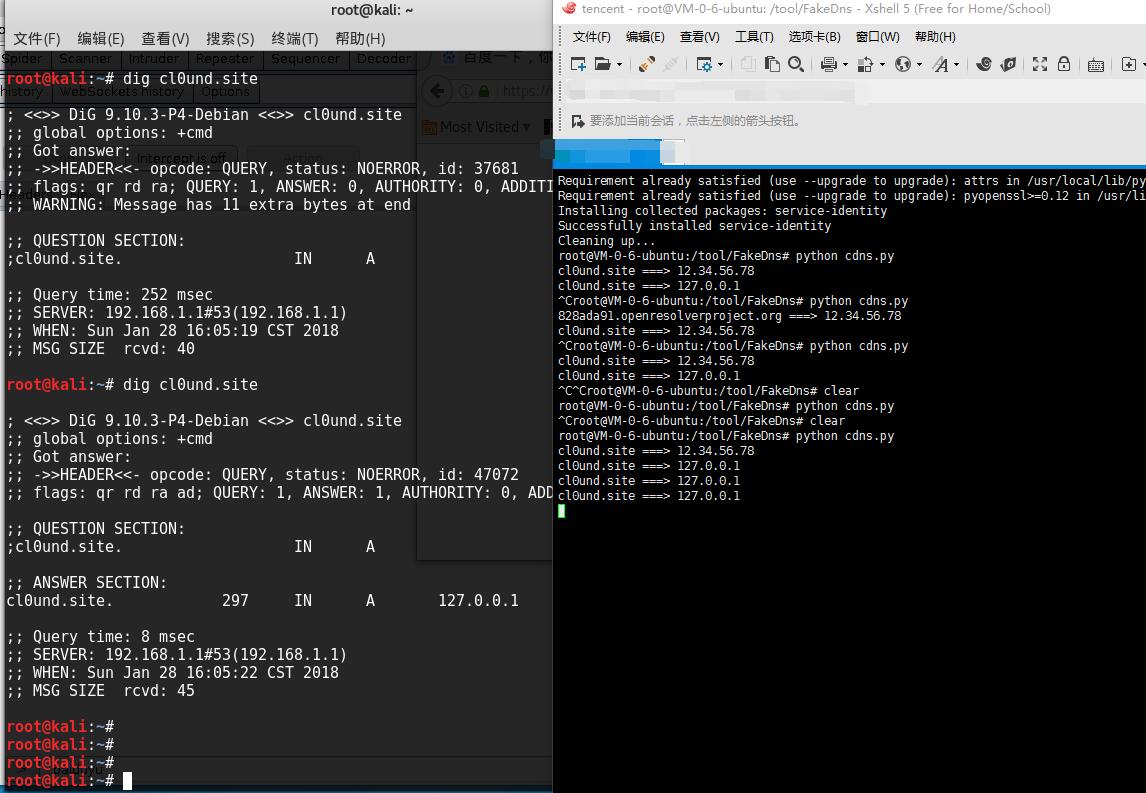
Task: Open Xshell 工具(T) menu
Action: coord(754,37)
